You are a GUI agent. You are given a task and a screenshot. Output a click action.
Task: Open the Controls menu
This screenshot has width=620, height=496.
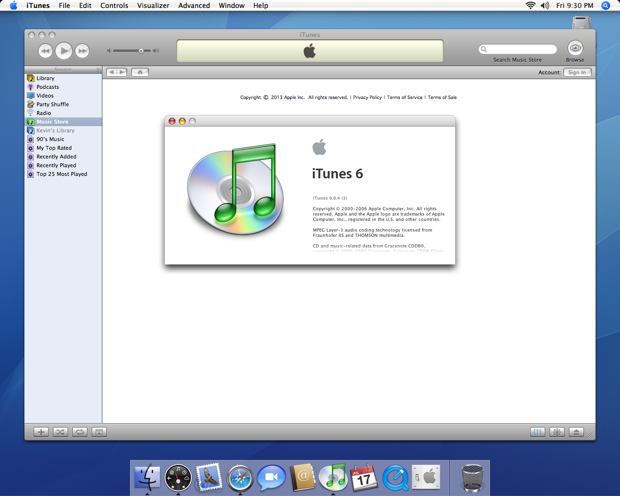click(x=114, y=6)
